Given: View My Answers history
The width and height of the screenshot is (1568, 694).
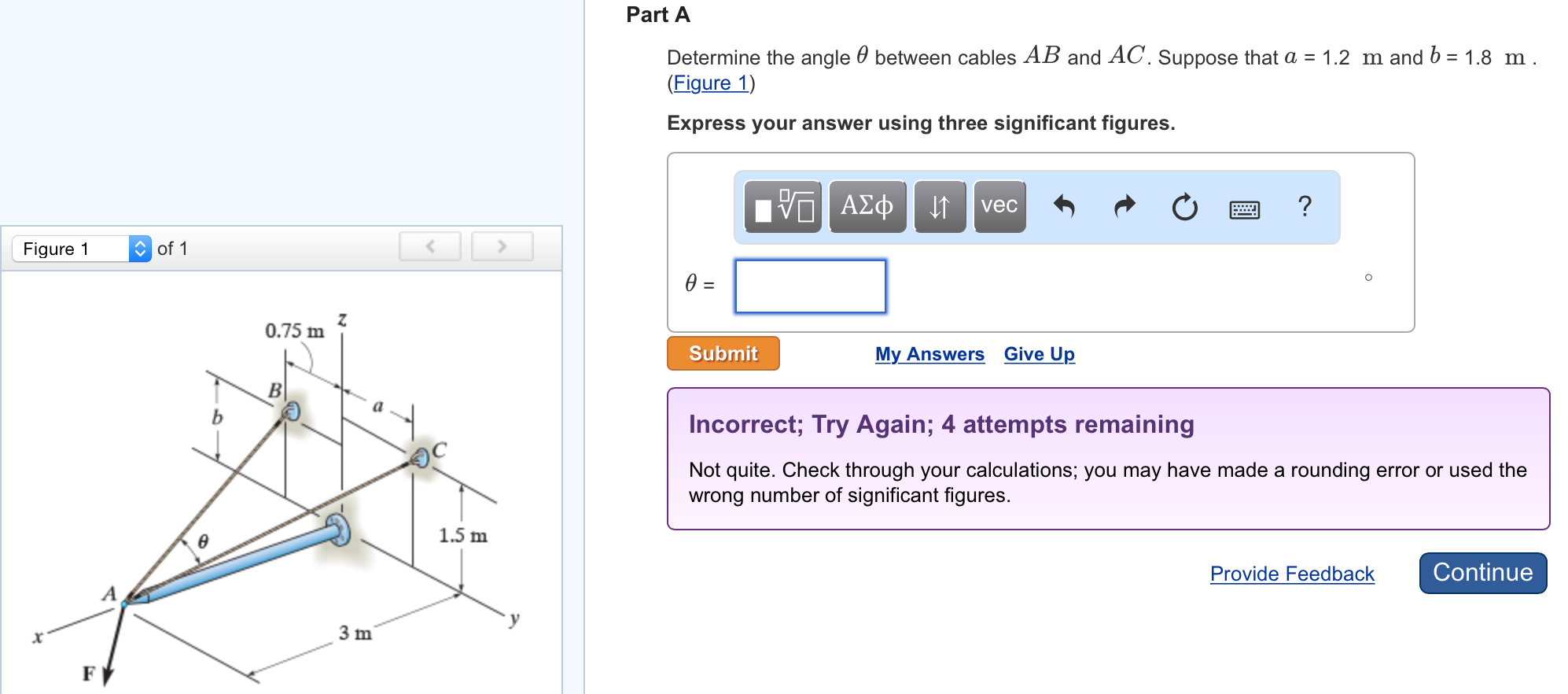Looking at the screenshot, I should coord(929,354).
